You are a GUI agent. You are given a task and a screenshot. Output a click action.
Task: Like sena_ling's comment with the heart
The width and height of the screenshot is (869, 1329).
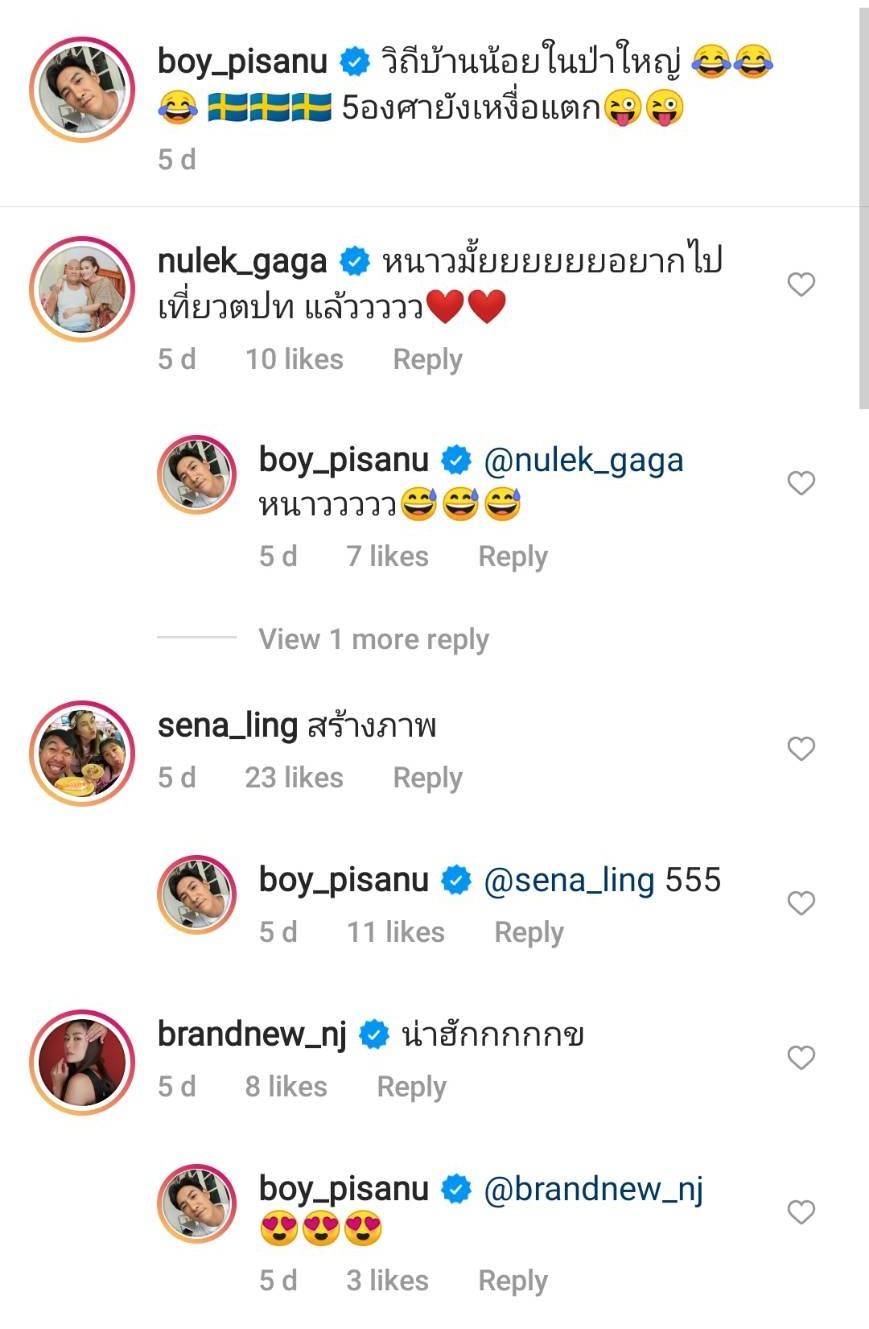tap(801, 748)
